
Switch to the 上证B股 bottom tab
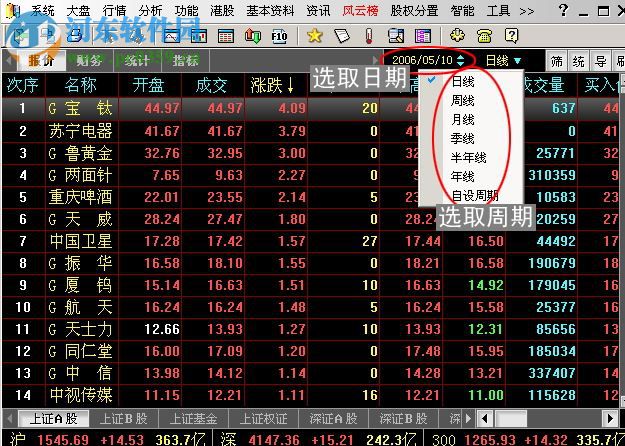pyautogui.click(x=124, y=418)
